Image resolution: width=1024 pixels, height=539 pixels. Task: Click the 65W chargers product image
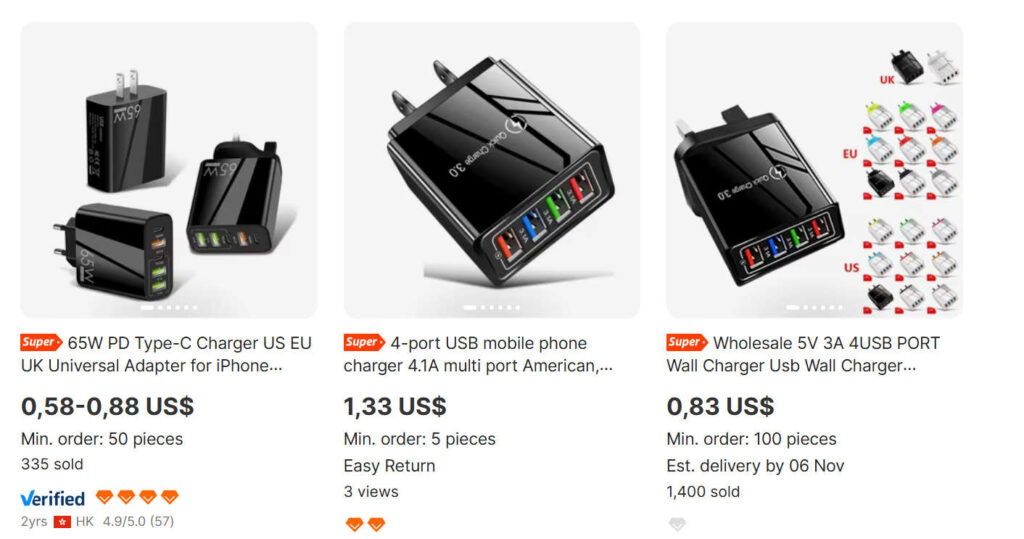(x=168, y=170)
